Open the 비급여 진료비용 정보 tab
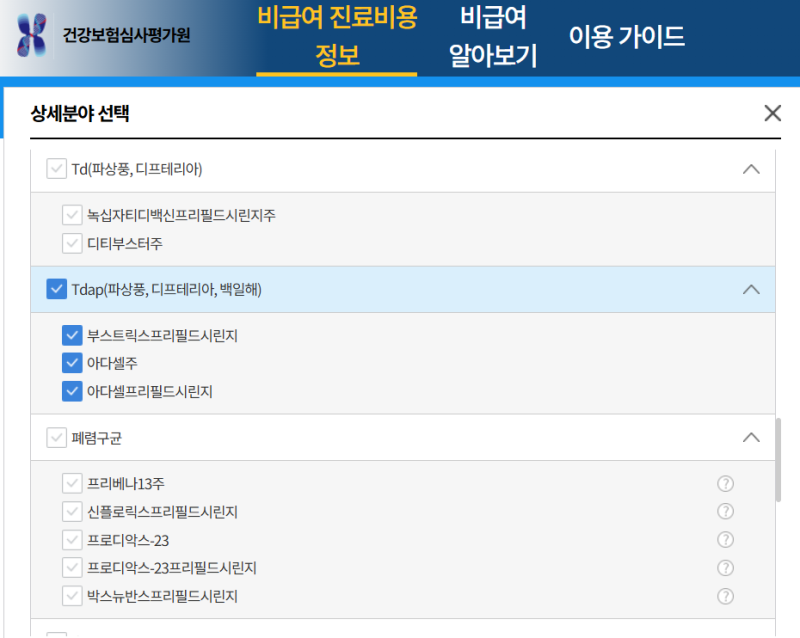Image resolution: width=800 pixels, height=638 pixels. (337, 37)
